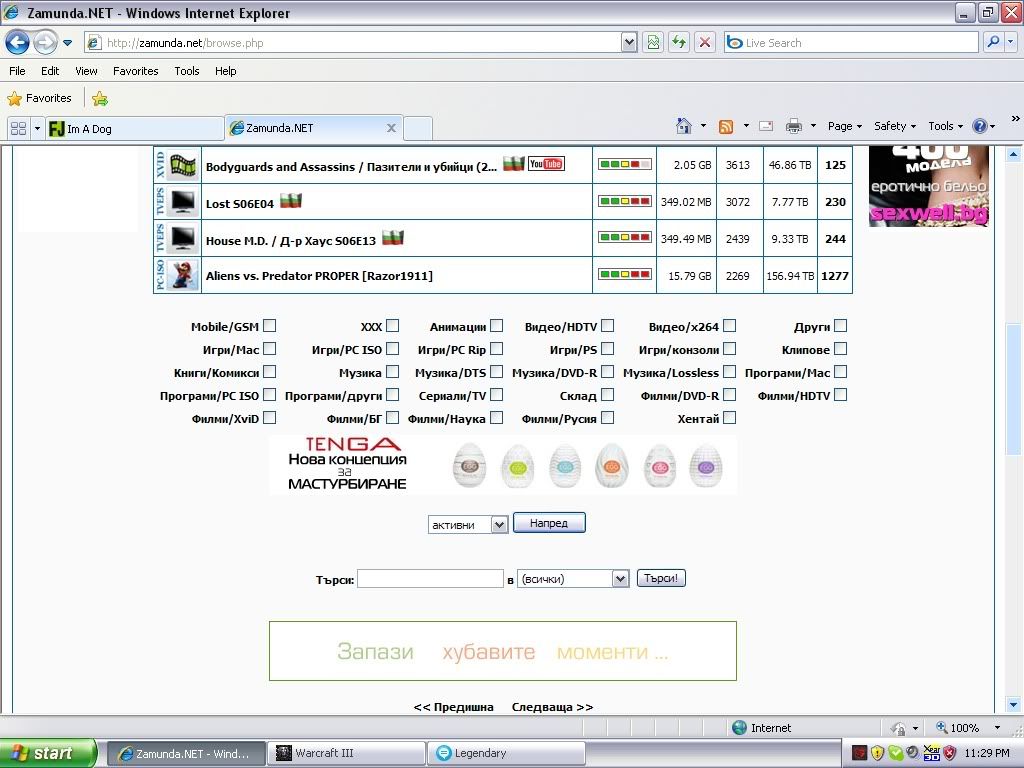This screenshot has height=768, width=1024.
Task: Click the Home toolbar icon
Action: tap(684, 126)
